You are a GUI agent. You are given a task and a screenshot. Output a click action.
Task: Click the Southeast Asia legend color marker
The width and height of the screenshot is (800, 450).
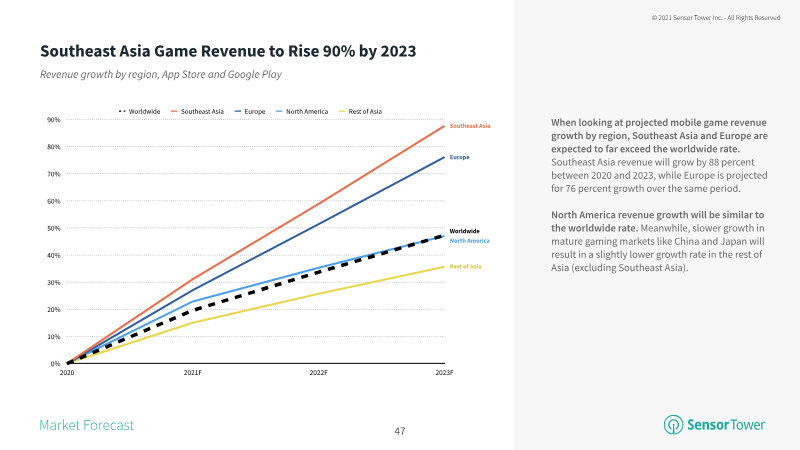tap(174, 111)
